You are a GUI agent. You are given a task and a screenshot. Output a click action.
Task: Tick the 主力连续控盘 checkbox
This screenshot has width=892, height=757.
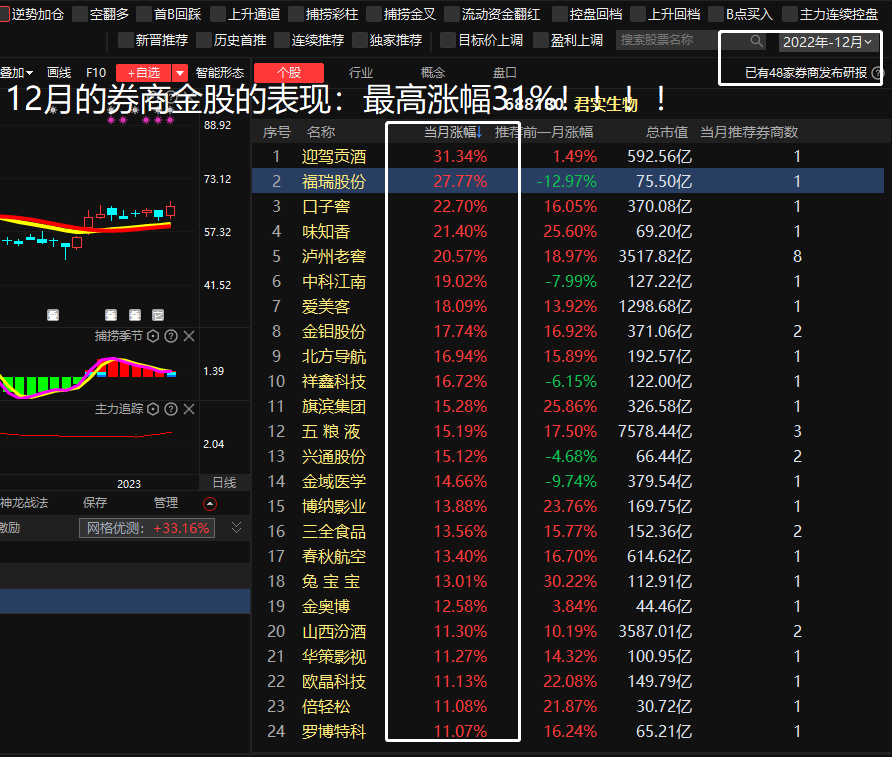[791, 14]
